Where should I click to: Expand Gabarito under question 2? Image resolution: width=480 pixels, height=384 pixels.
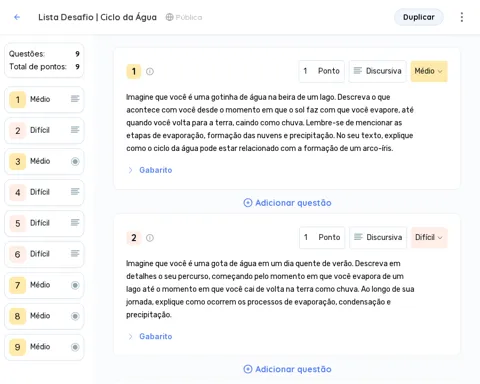(x=150, y=336)
